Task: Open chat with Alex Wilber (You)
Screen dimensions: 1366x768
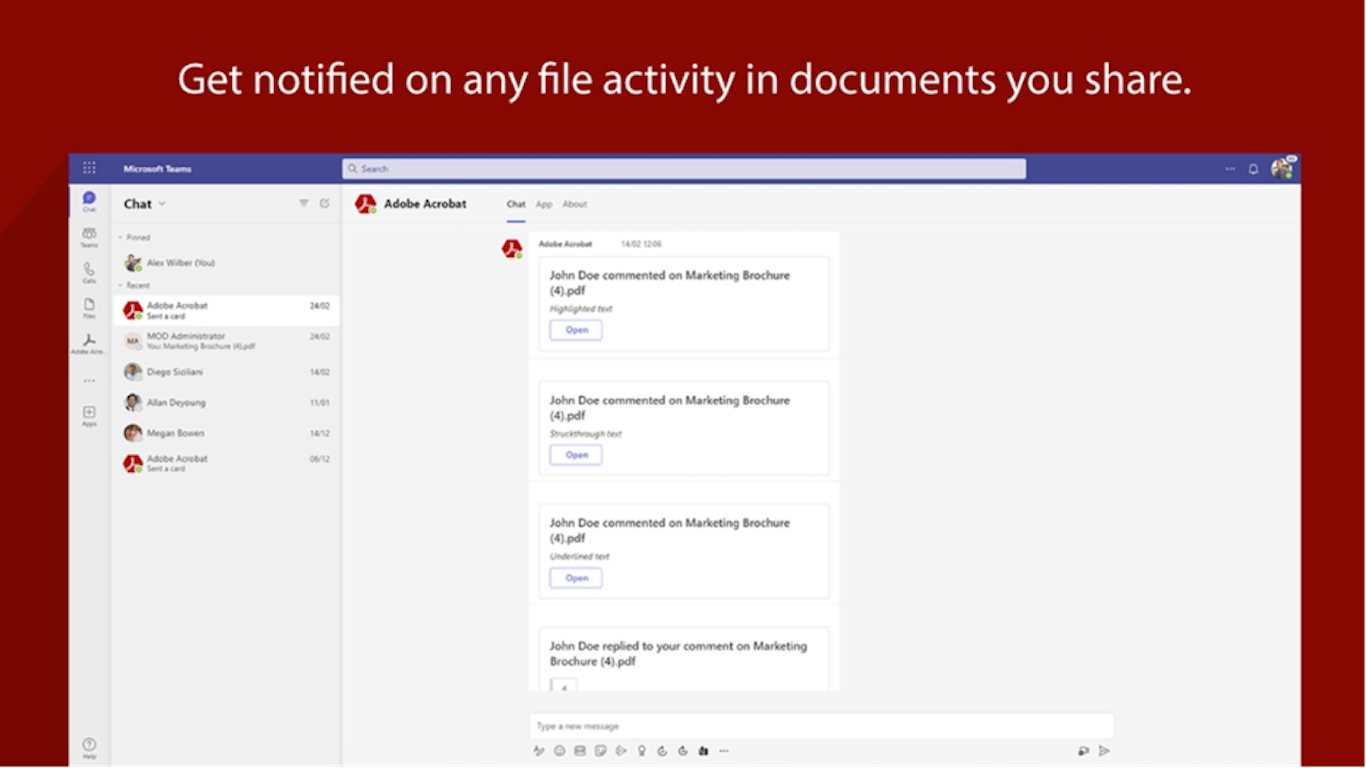Action: (x=226, y=263)
